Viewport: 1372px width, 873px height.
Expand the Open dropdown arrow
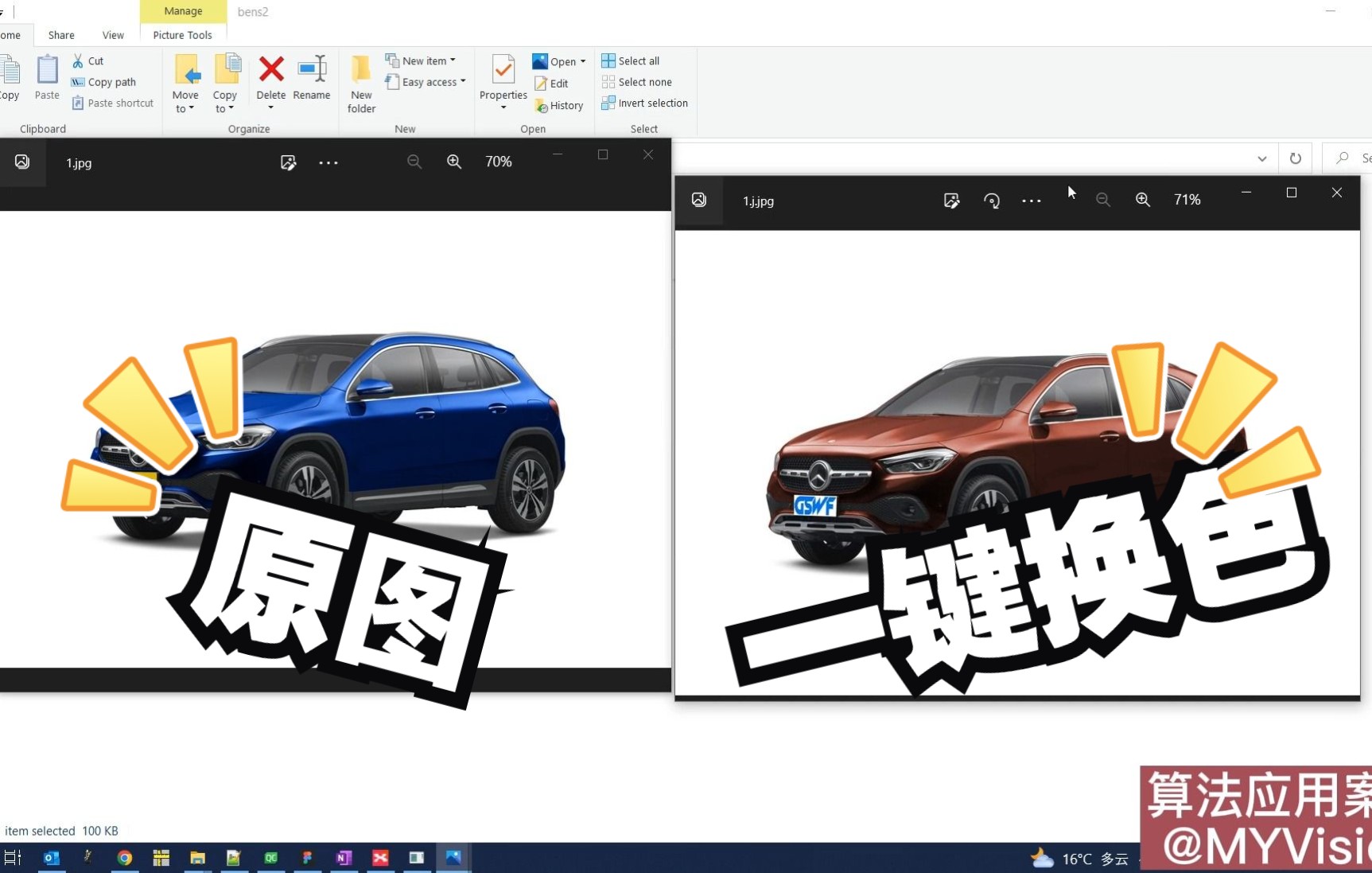coord(583,61)
